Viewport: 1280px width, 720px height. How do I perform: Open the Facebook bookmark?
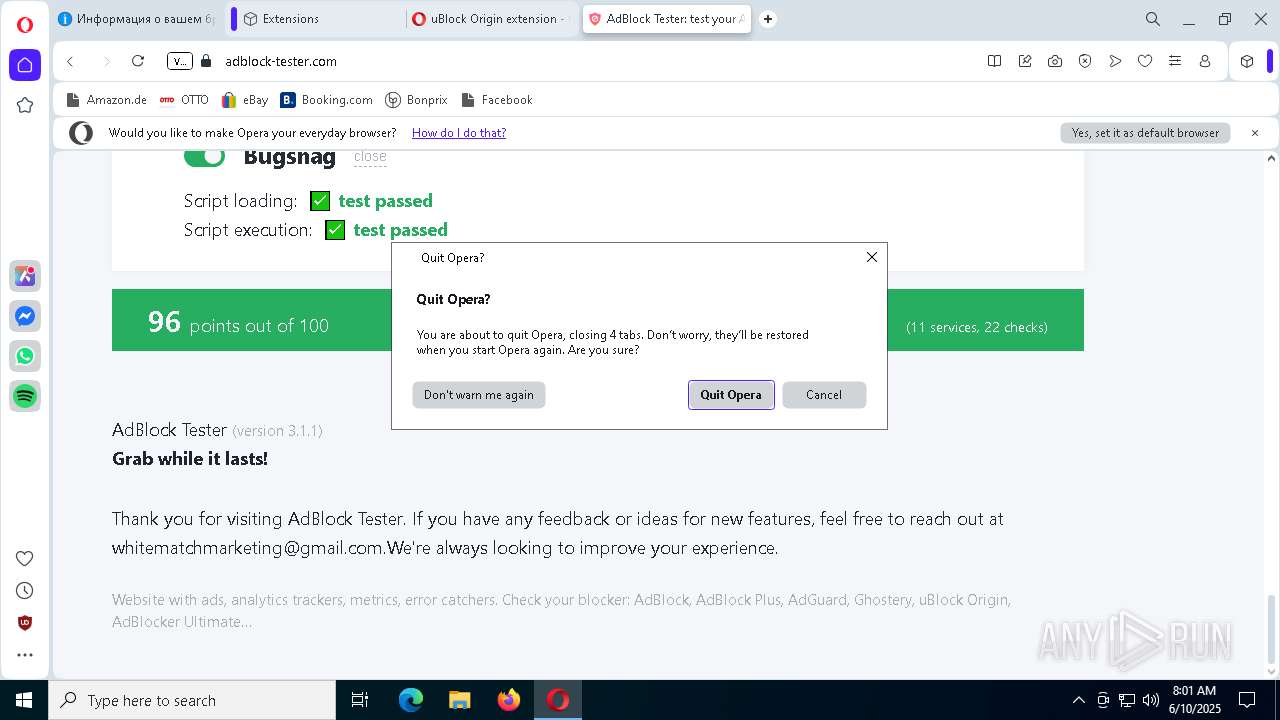tap(497, 100)
